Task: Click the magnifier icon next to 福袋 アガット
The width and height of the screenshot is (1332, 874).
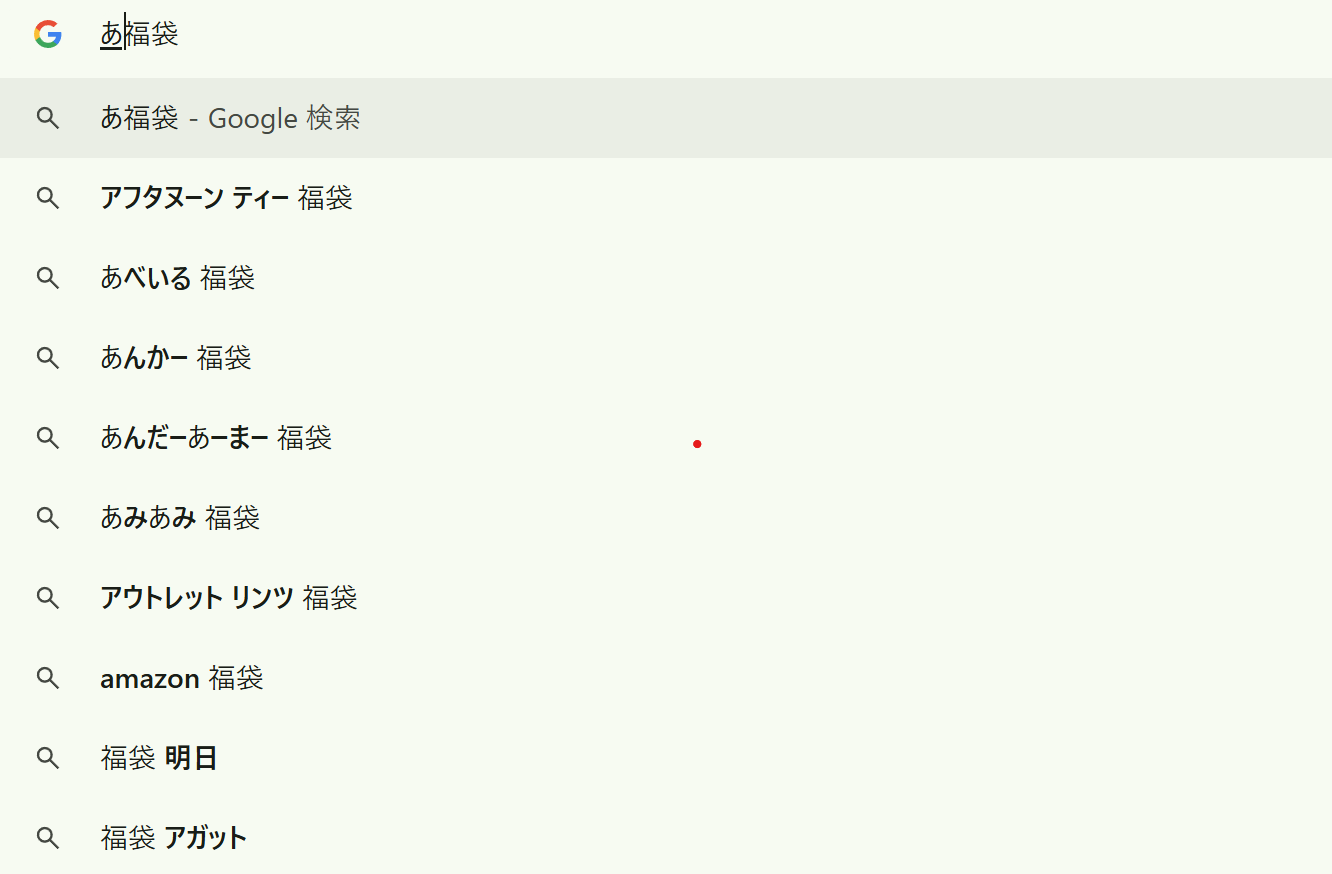Action: (47, 838)
